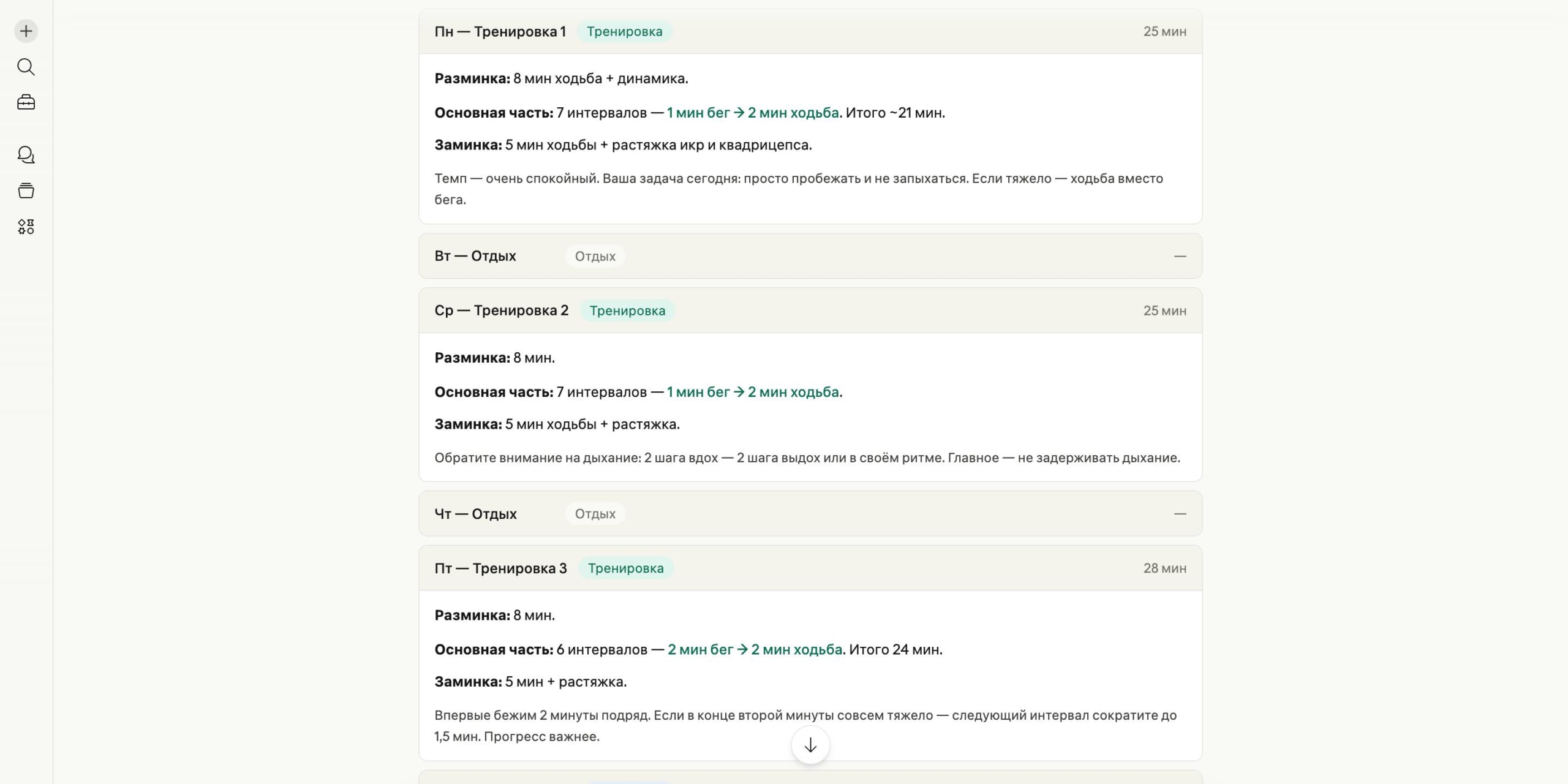Open the toolbox icon in the sidebar
Viewport: 1568px width, 784px height.
[x=26, y=102]
